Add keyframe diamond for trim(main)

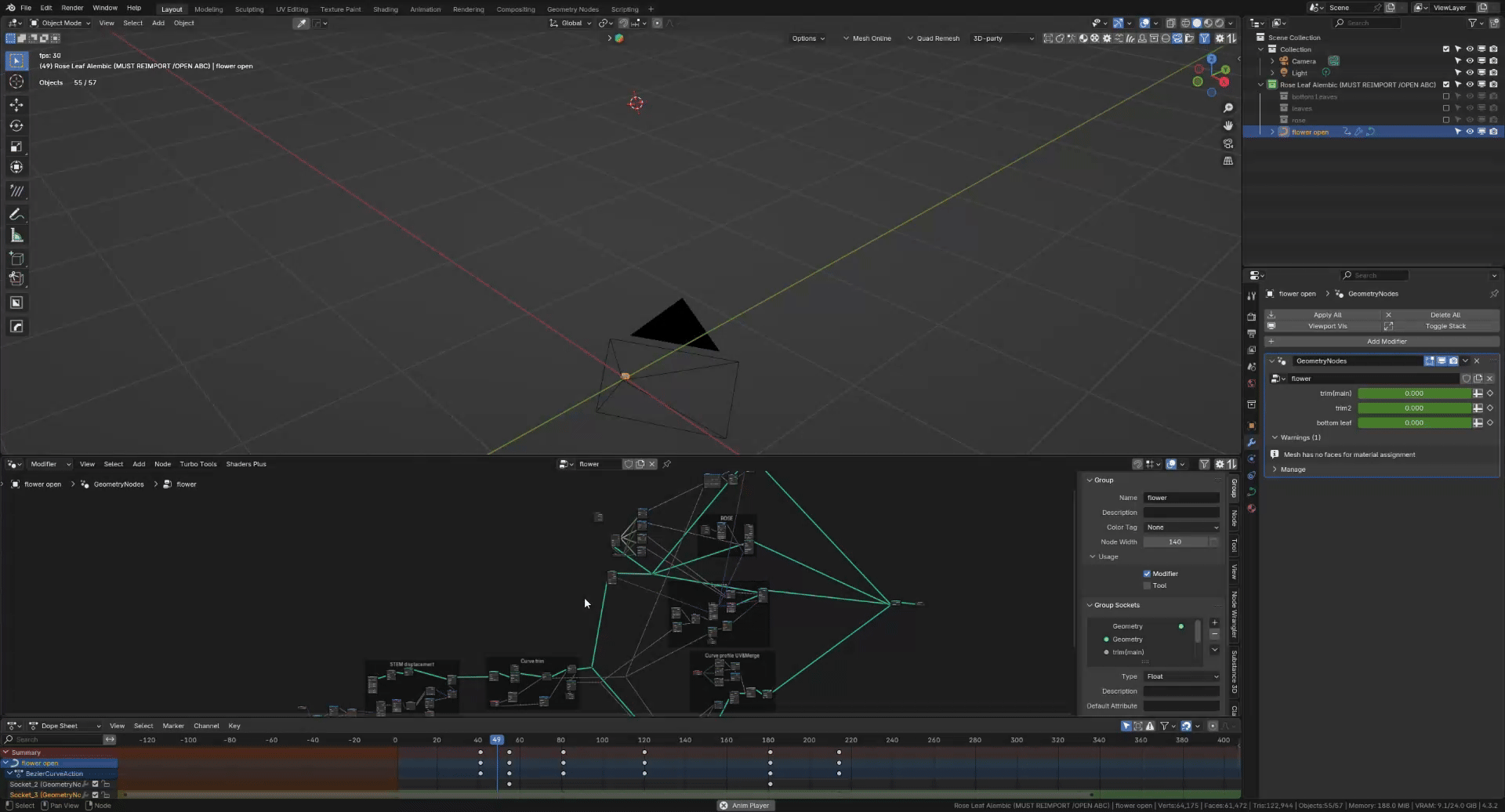point(1490,393)
